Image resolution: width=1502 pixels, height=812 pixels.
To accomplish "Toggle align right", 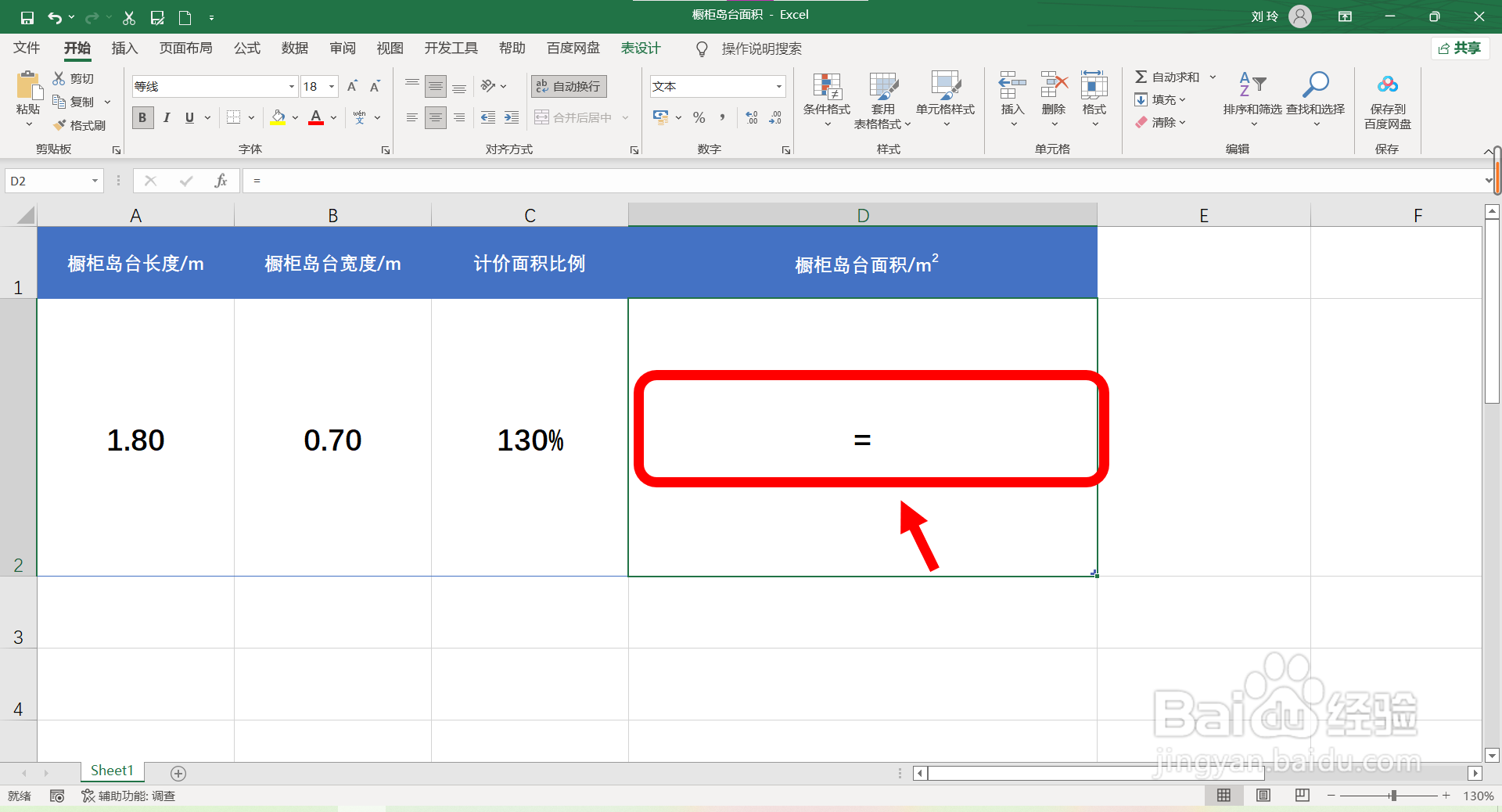I will click(x=459, y=117).
